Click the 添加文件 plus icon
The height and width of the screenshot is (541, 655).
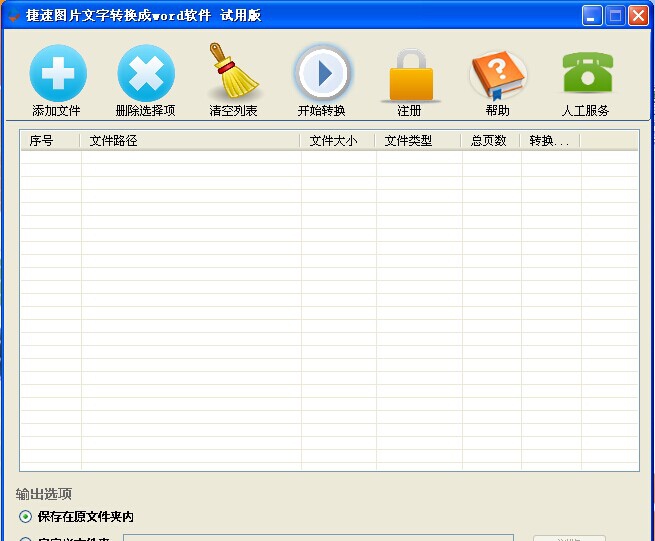coord(58,73)
